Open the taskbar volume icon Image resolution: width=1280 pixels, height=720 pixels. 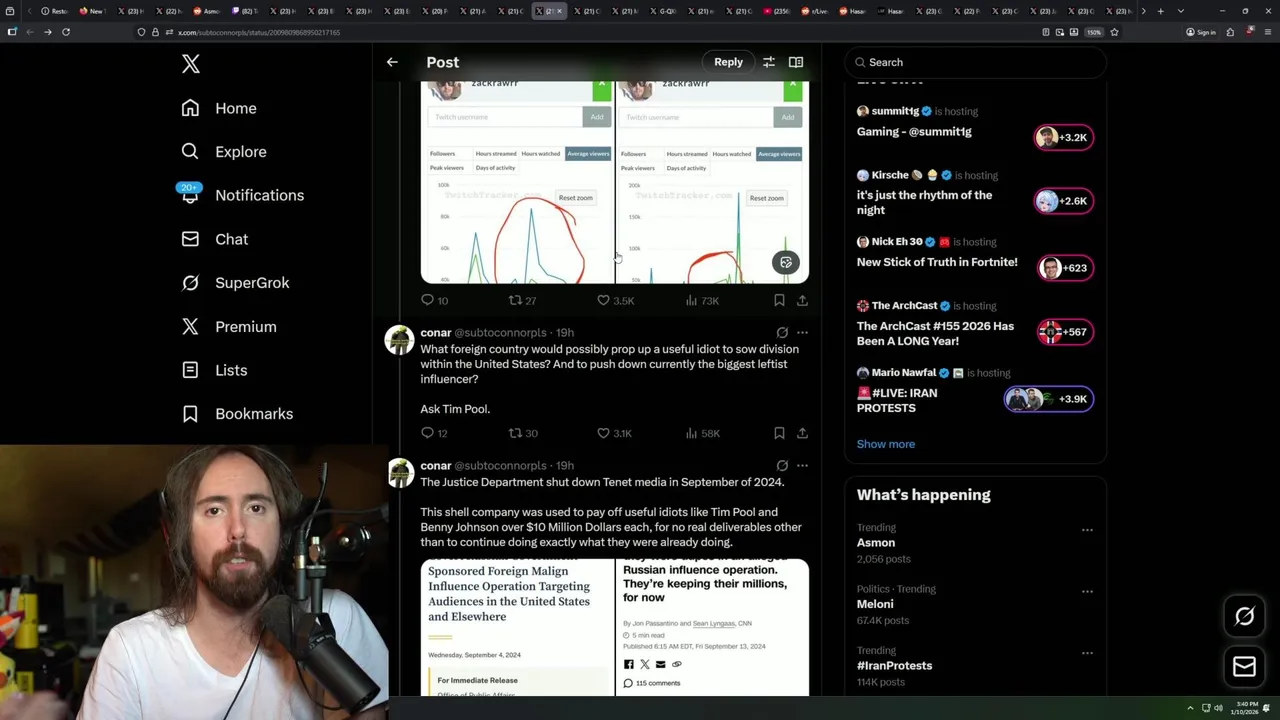pyautogui.click(x=1218, y=708)
